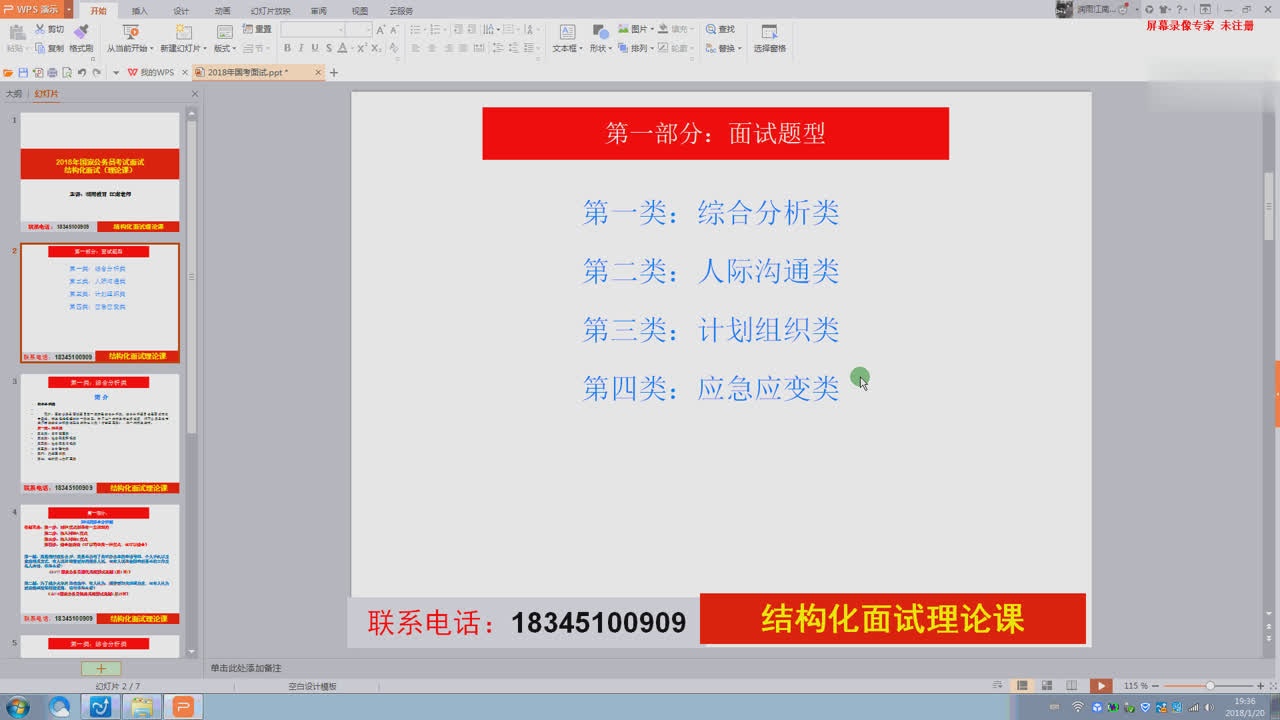Switch to Normal view icon in status bar
Viewport: 1280px width, 720px height.
1022,685
